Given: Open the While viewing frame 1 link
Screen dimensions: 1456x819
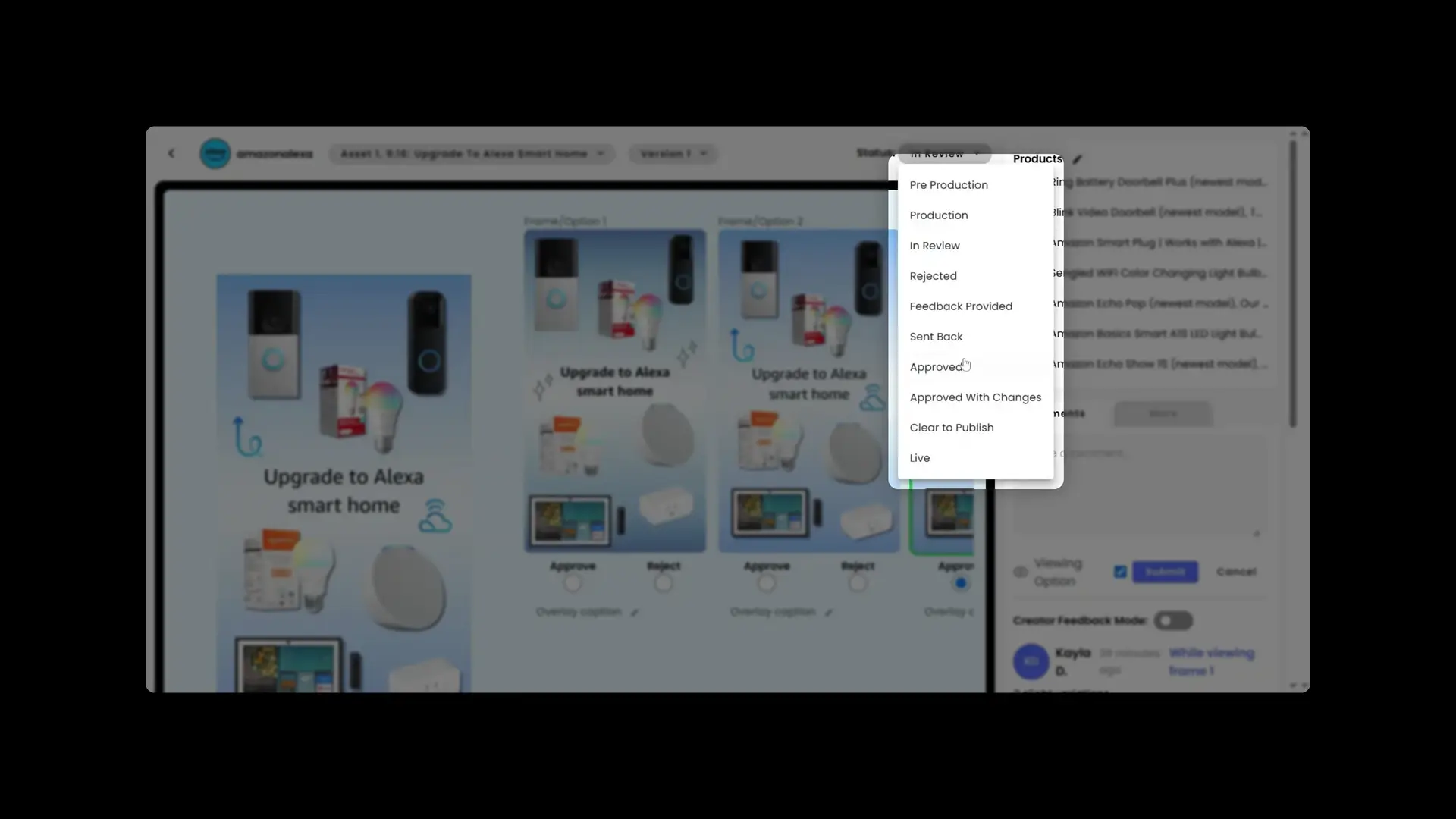Looking at the screenshot, I should pyautogui.click(x=1210, y=661).
